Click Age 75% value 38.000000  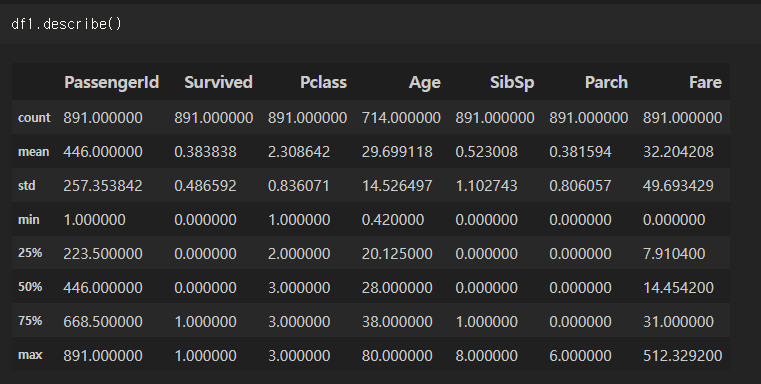pyautogui.click(x=397, y=321)
